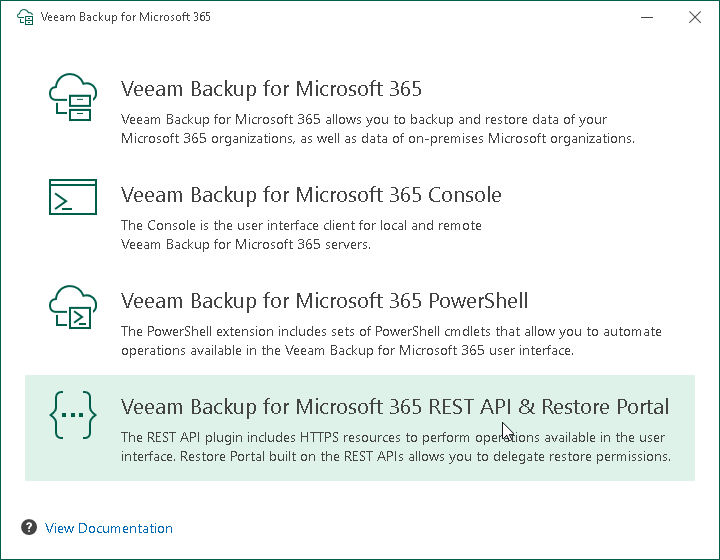Open the View Documentation link
The width and height of the screenshot is (720, 560).
pyautogui.click(x=109, y=528)
